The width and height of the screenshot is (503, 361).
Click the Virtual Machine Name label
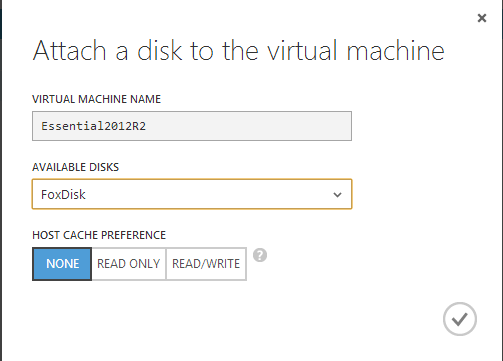(96, 99)
